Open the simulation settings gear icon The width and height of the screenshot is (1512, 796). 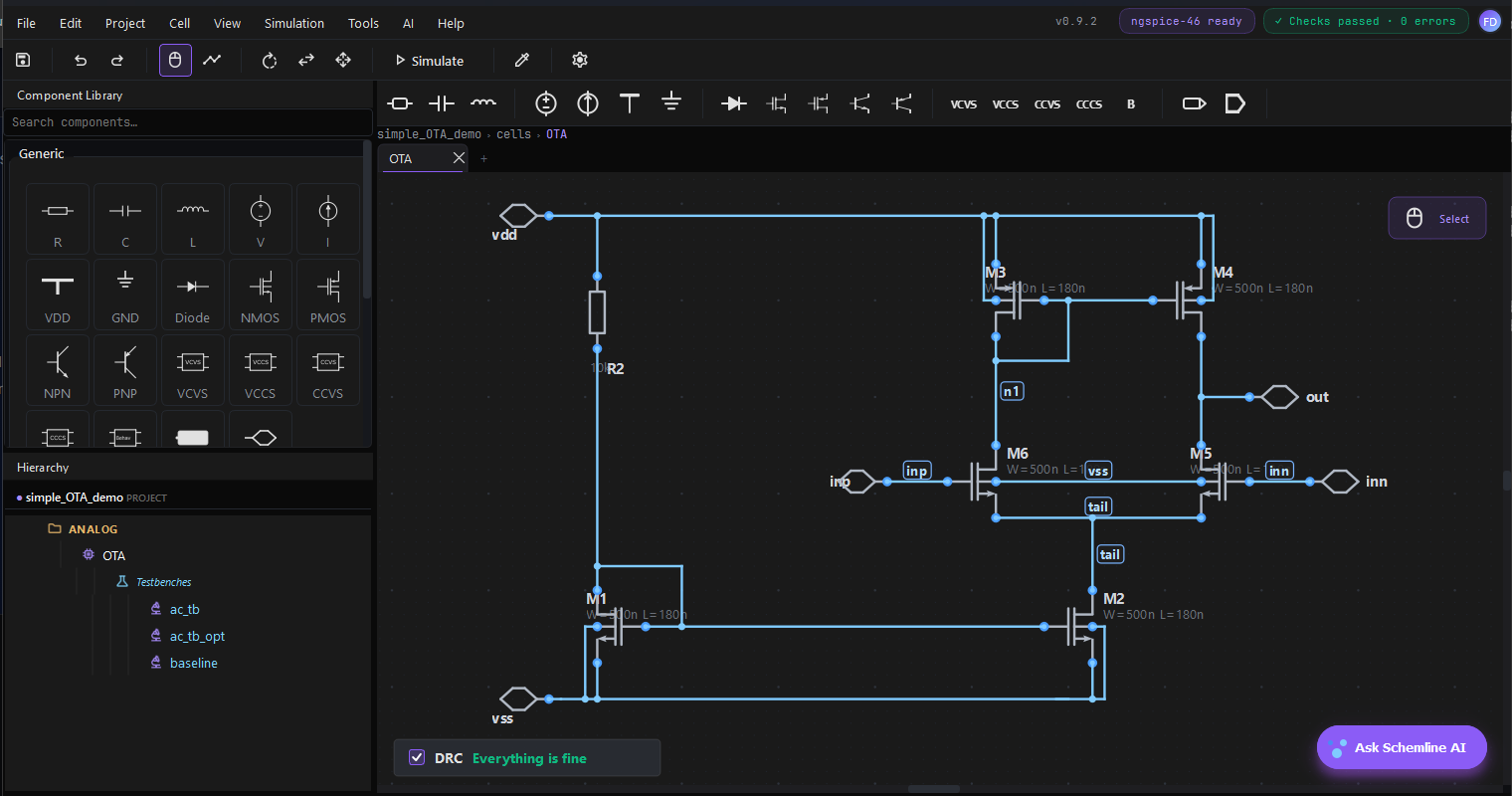[x=580, y=61]
